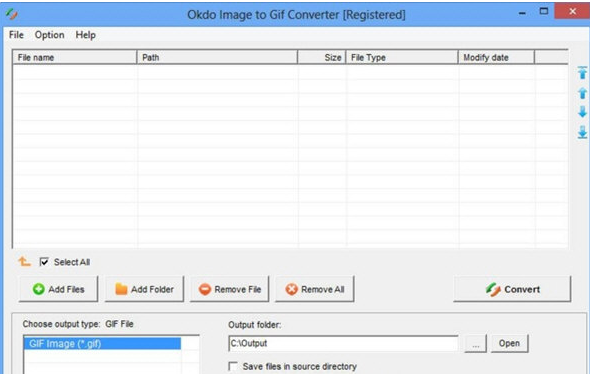Enable Save files in source directory

click(233, 366)
